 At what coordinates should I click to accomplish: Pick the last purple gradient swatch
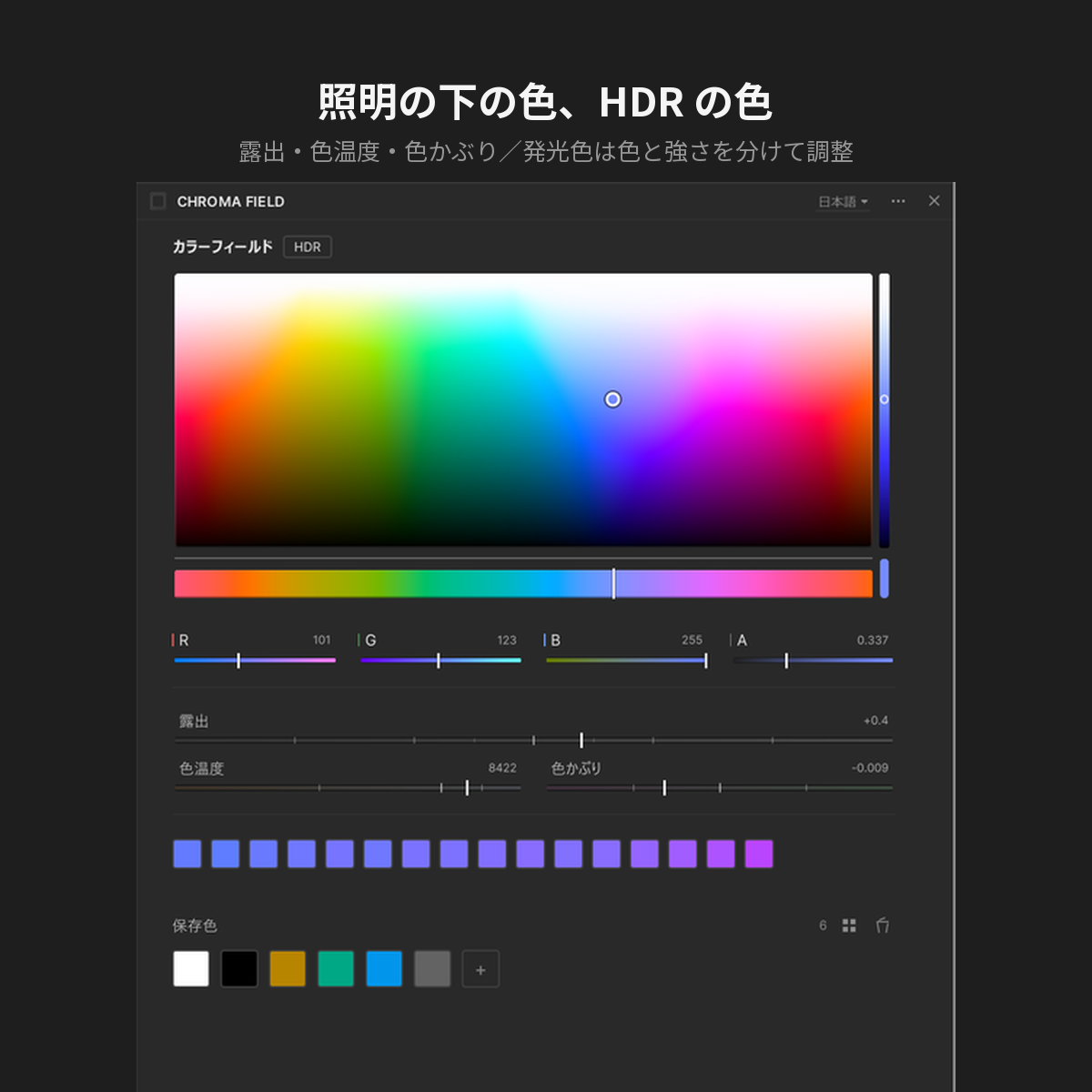tap(759, 854)
